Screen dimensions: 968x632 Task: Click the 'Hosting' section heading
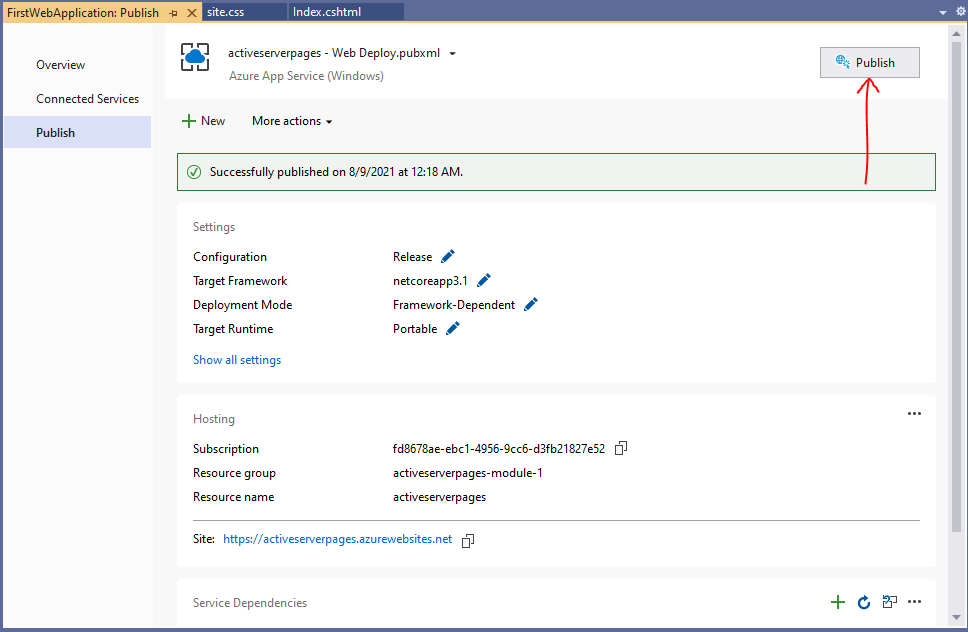(x=214, y=419)
